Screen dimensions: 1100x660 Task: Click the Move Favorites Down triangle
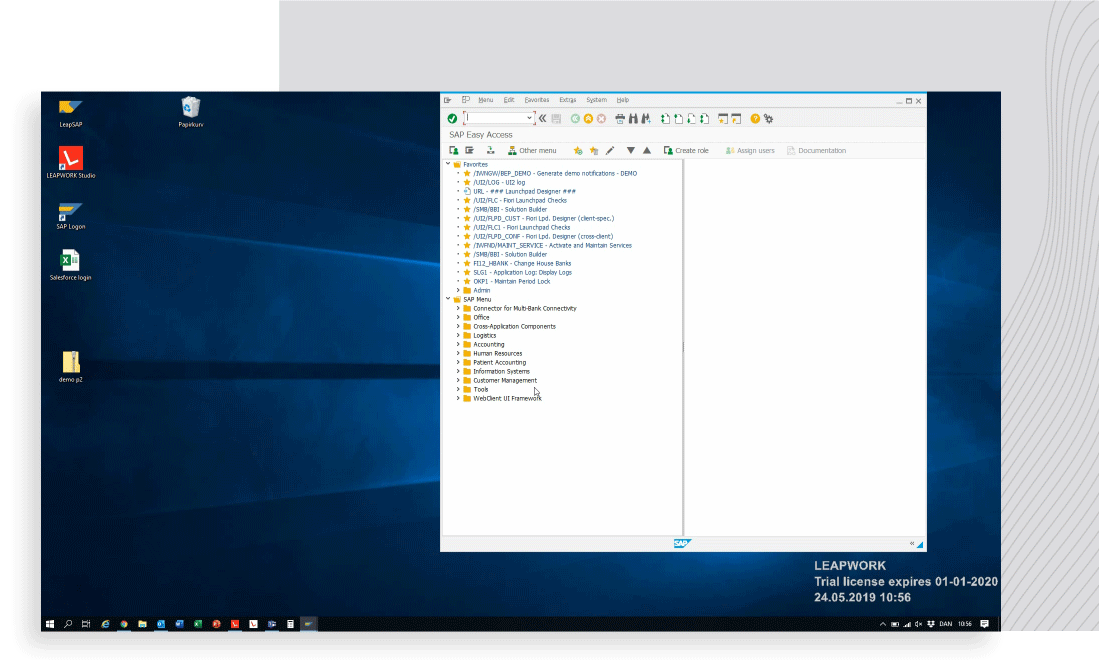(x=630, y=151)
